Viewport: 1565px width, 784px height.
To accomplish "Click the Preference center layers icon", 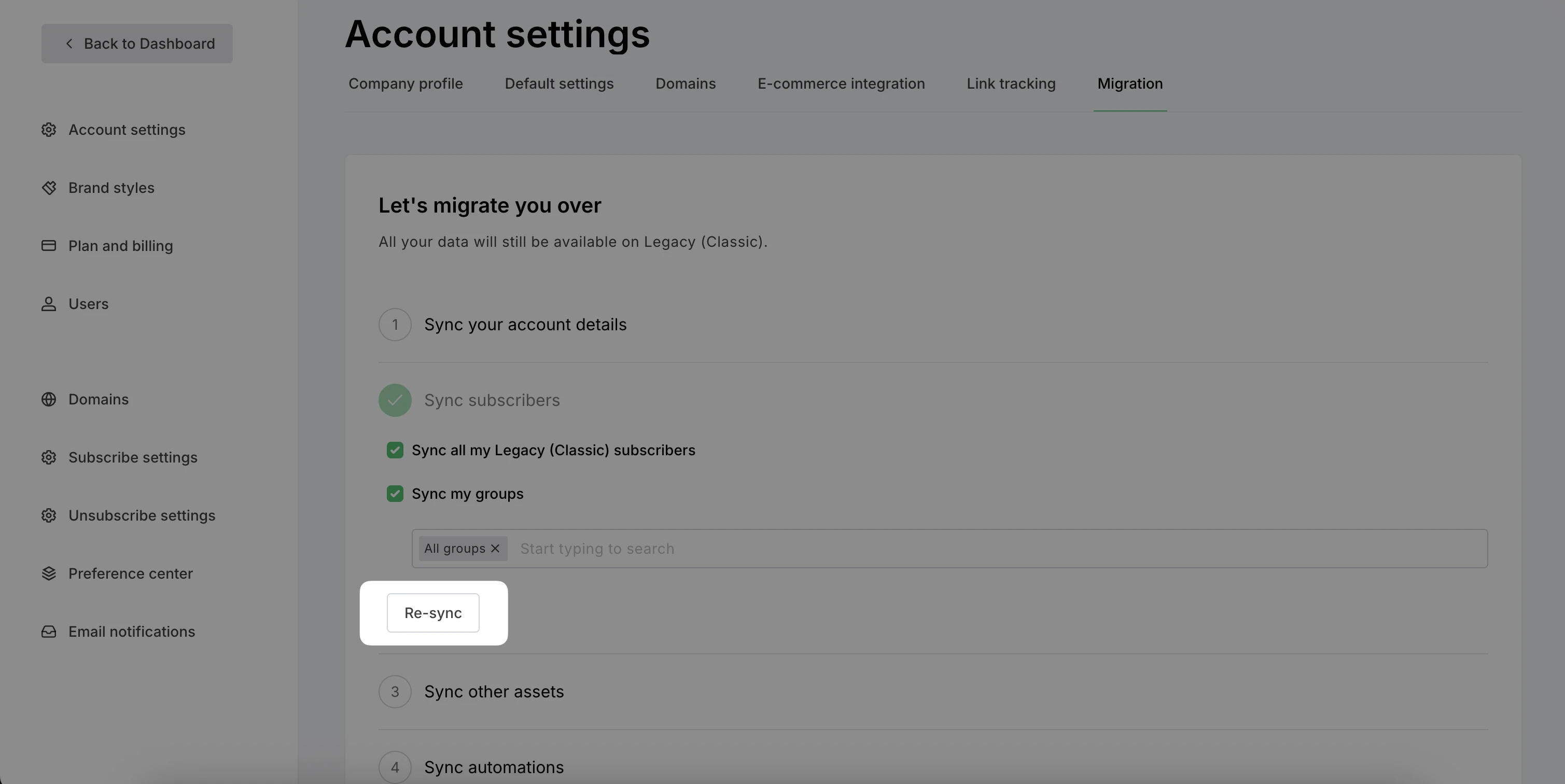I will 49,573.
